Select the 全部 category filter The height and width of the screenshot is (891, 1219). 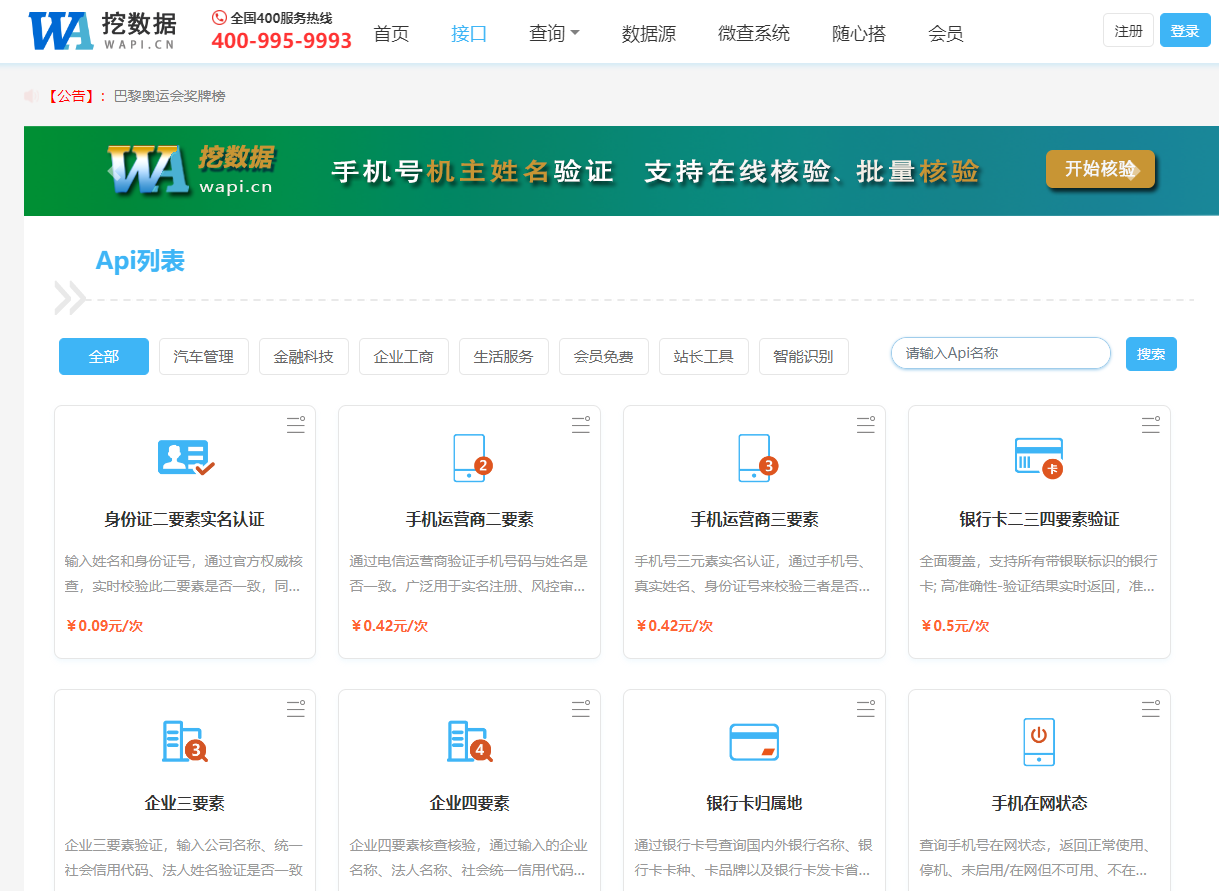click(104, 356)
